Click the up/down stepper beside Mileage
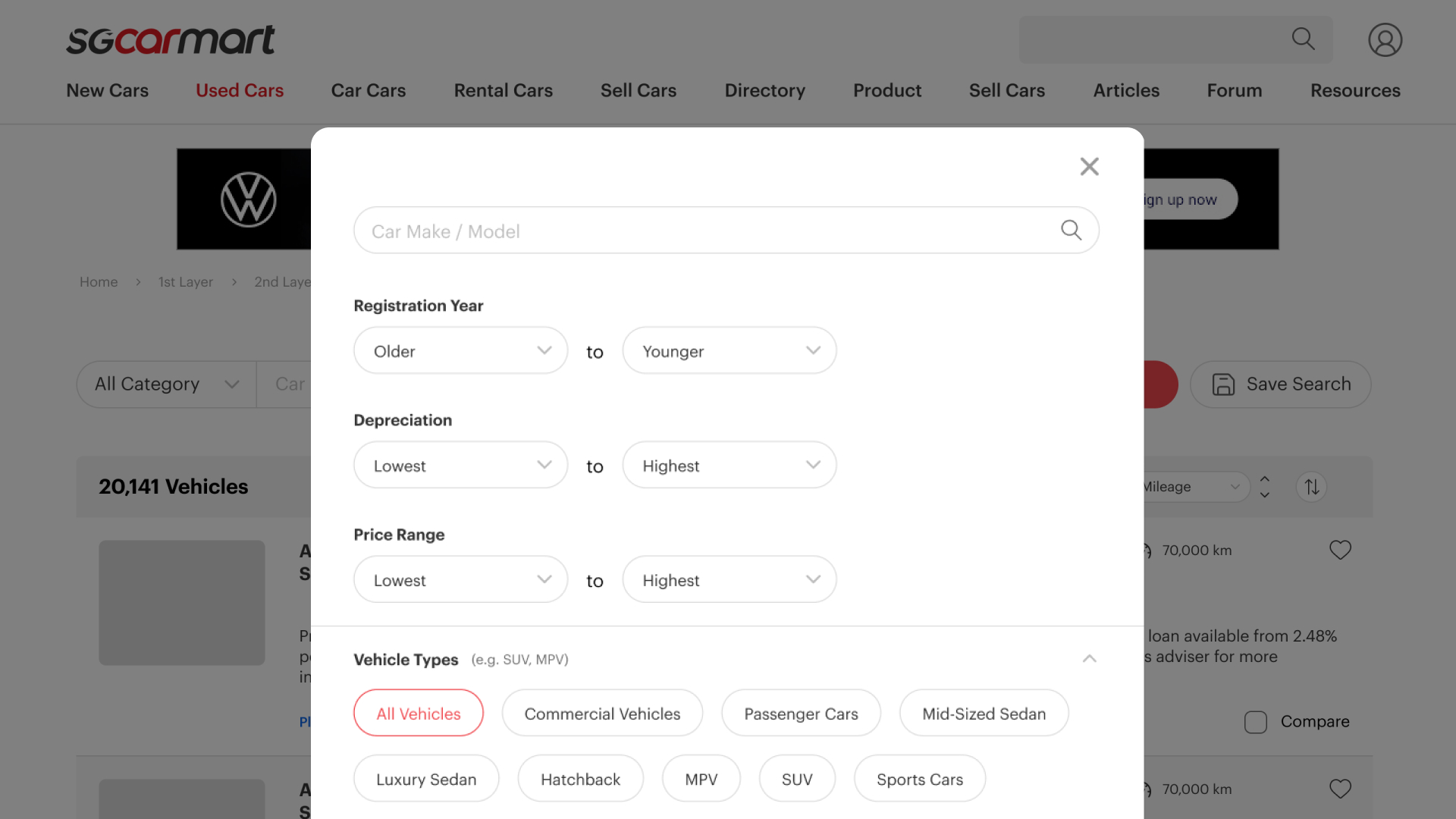This screenshot has height=819, width=1456. (1264, 487)
